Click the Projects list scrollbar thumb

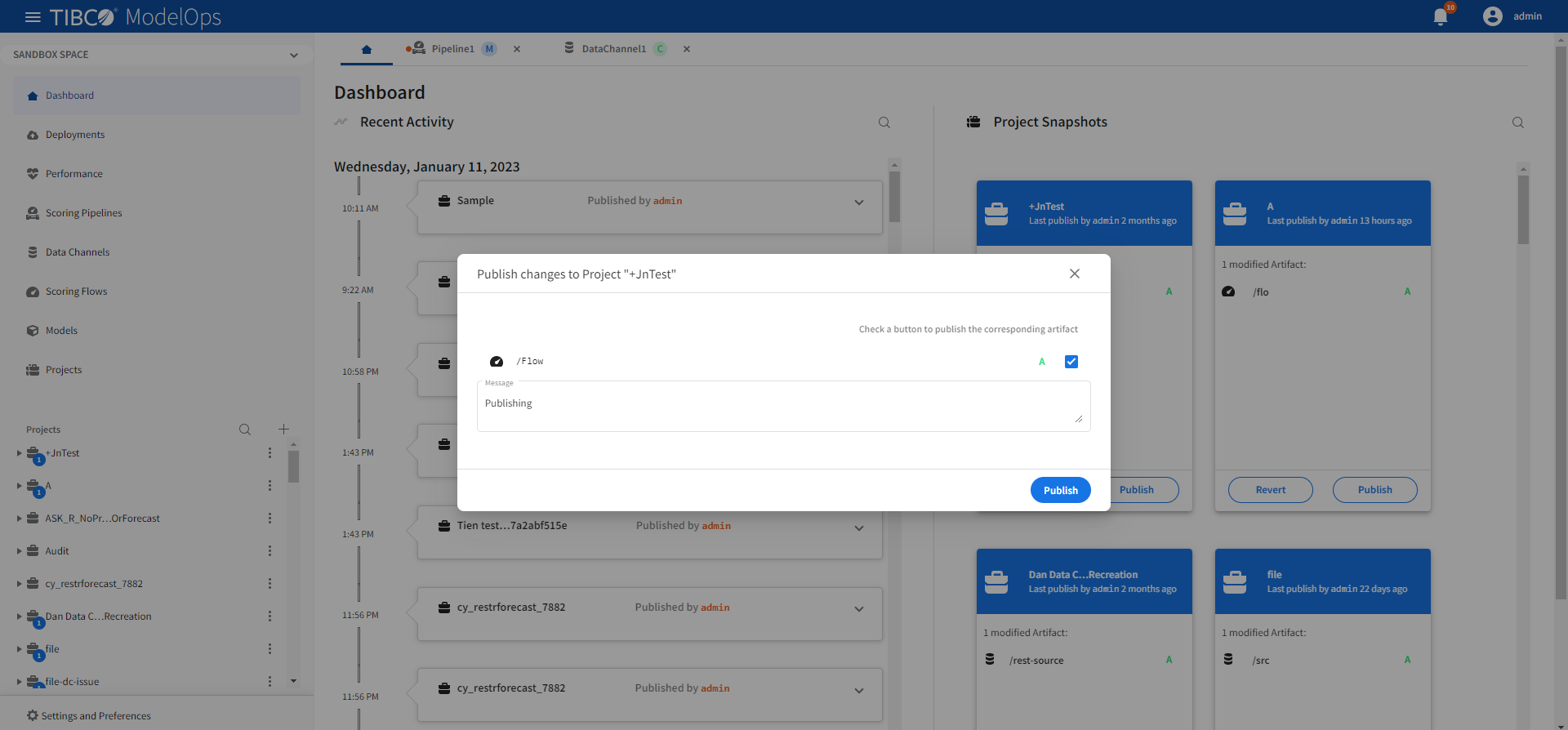coord(293,467)
